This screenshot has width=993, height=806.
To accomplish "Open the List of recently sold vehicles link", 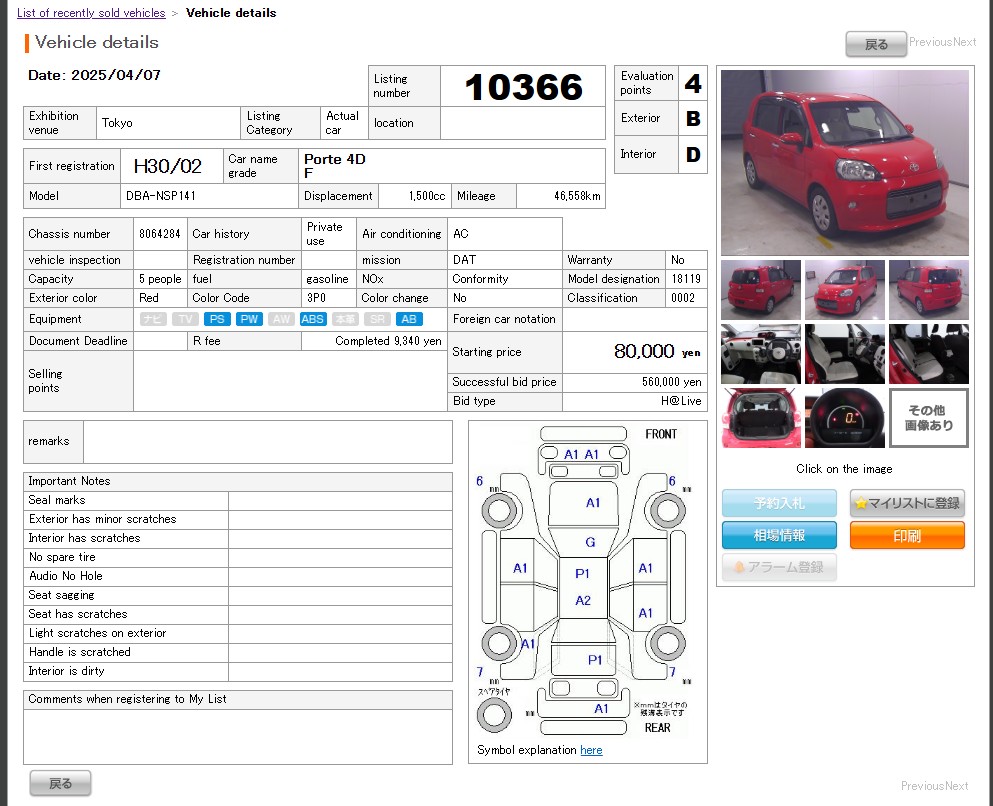I will [91, 13].
